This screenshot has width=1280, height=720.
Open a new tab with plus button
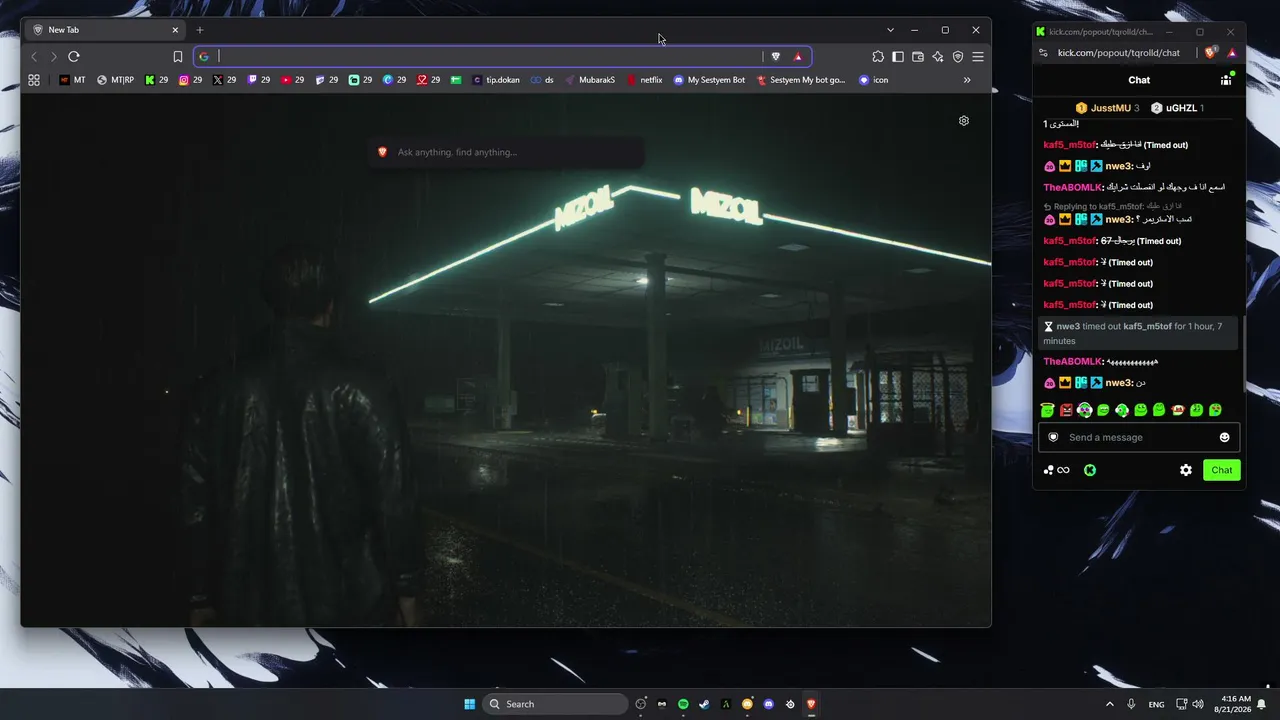200,30
